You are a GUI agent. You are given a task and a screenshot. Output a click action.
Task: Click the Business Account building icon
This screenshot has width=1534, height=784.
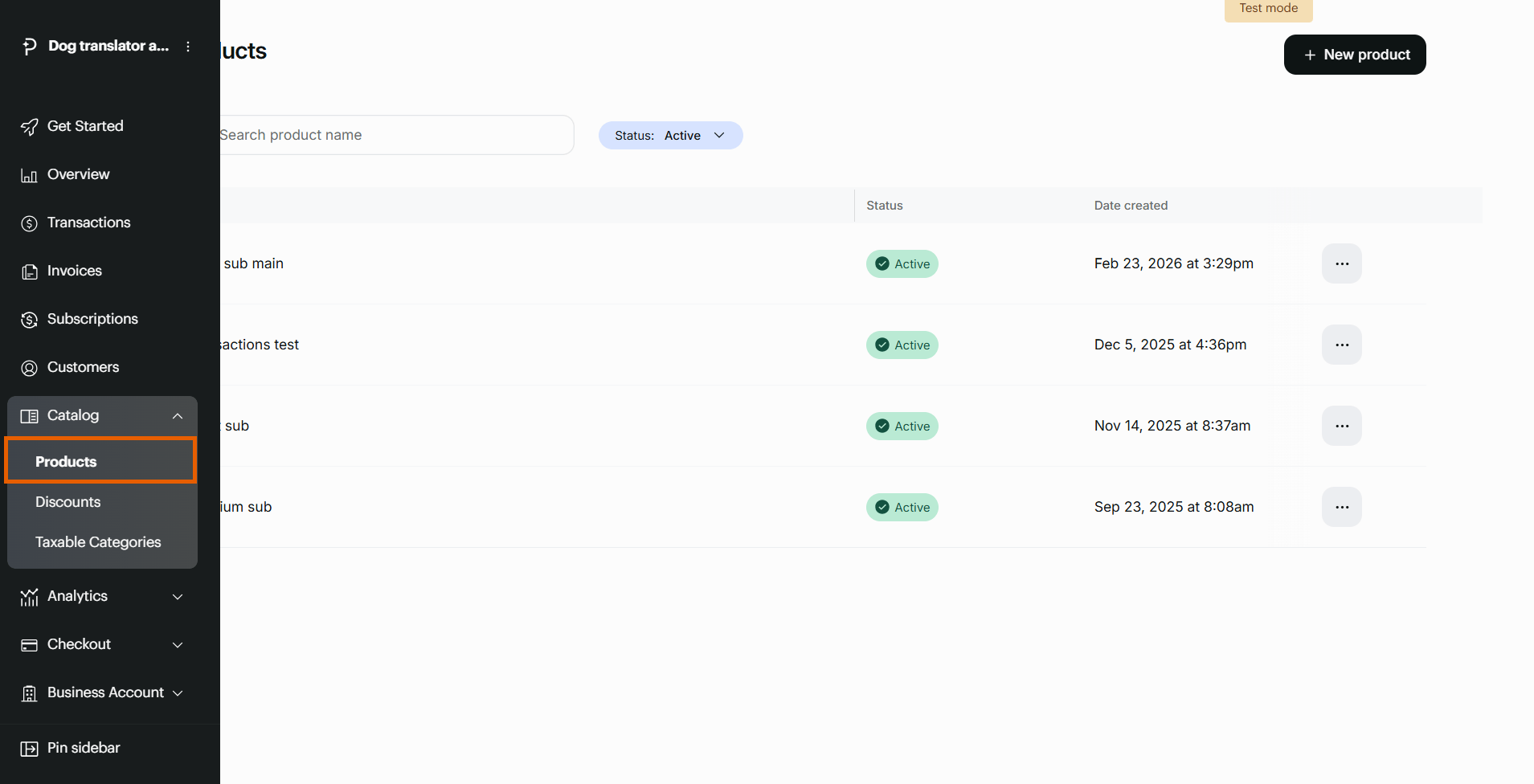[x=30, y=693]
